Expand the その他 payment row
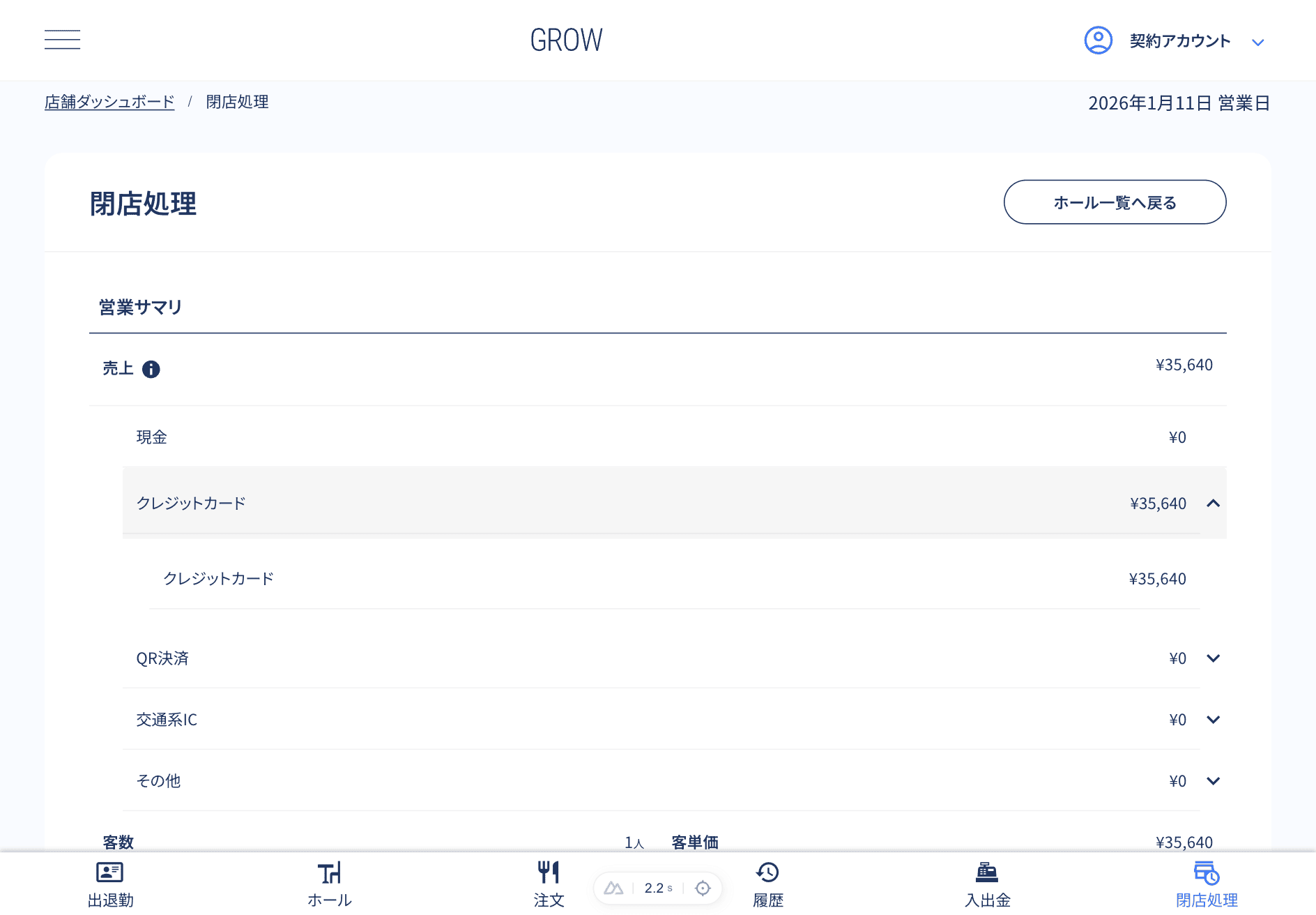 click(1214, 780)
